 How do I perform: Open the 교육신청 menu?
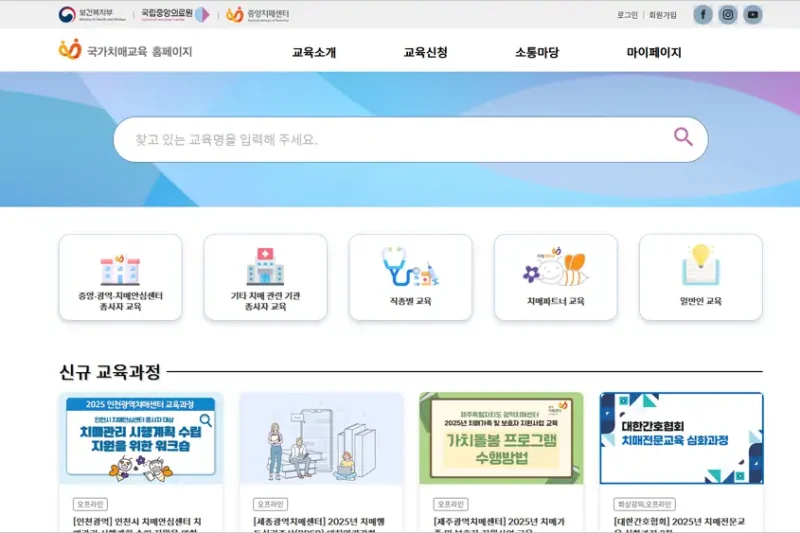425,52
